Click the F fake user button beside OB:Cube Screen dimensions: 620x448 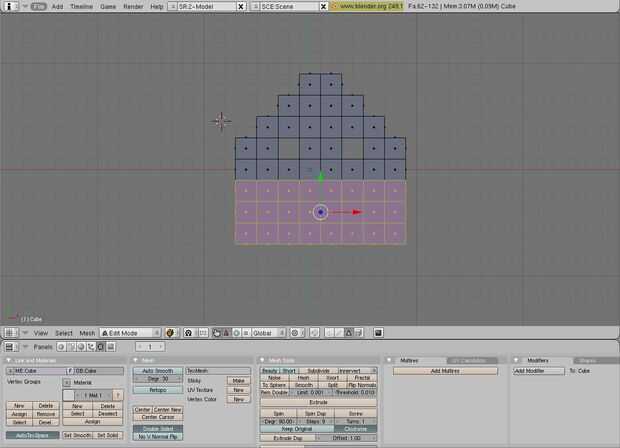click(x=70, y=371)
